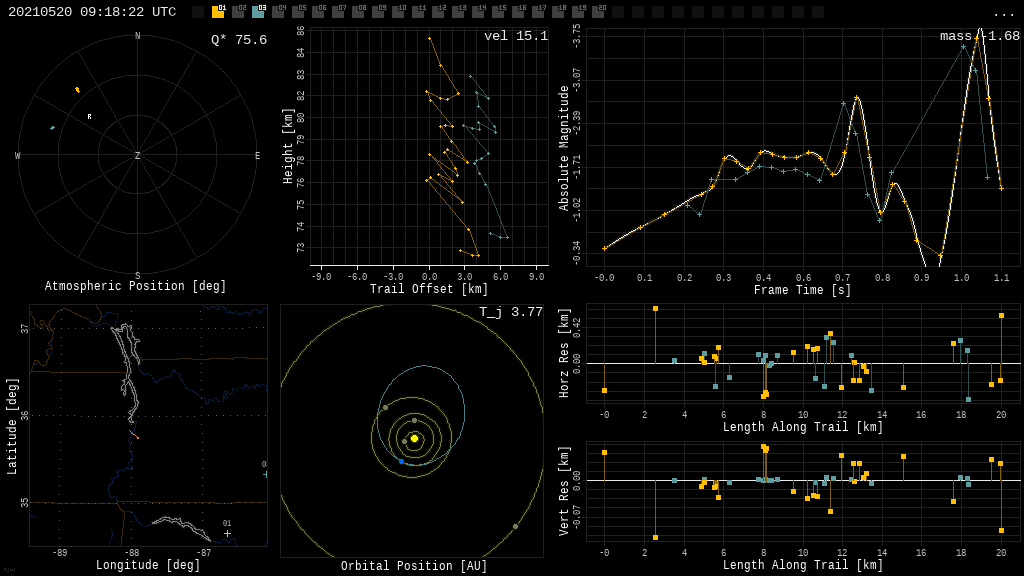Click the Orbital Position [AU] plot label
The image size is (1024, 576).
pyautogui.click(x=414, y=567)
